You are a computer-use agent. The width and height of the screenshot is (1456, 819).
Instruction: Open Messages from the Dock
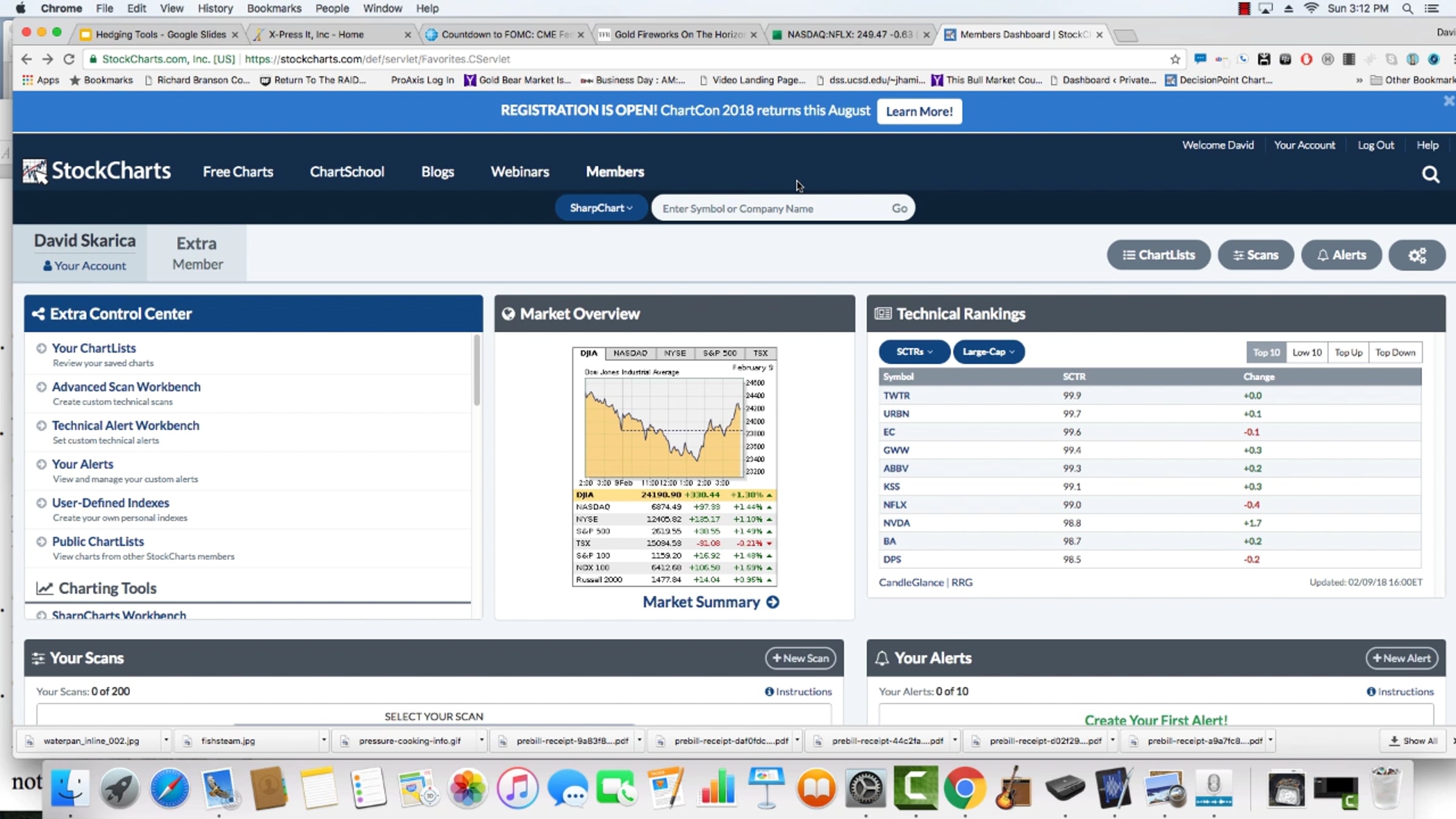tap(567, 788)
